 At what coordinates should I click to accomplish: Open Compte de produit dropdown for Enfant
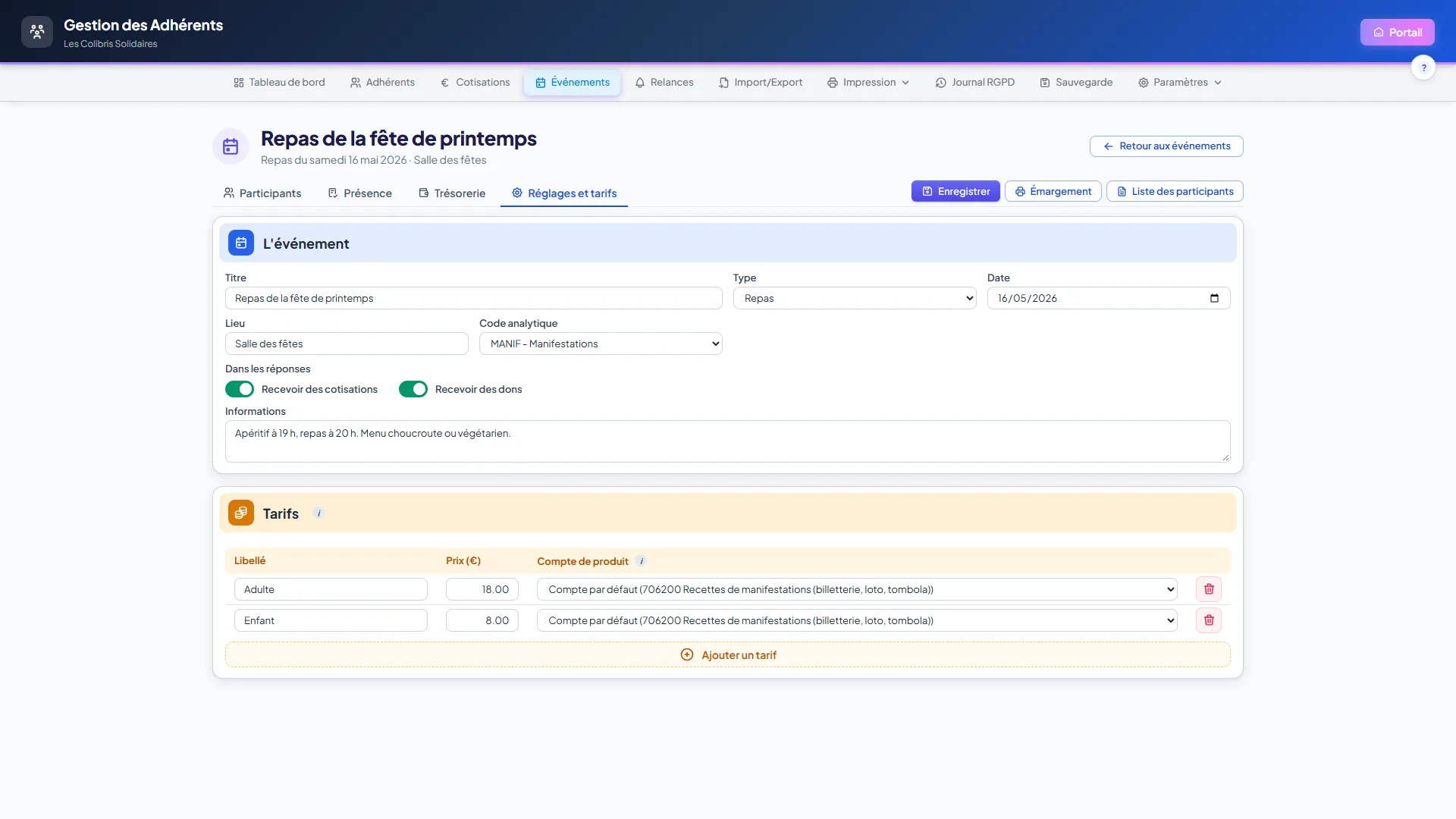(x=857, y=620)
